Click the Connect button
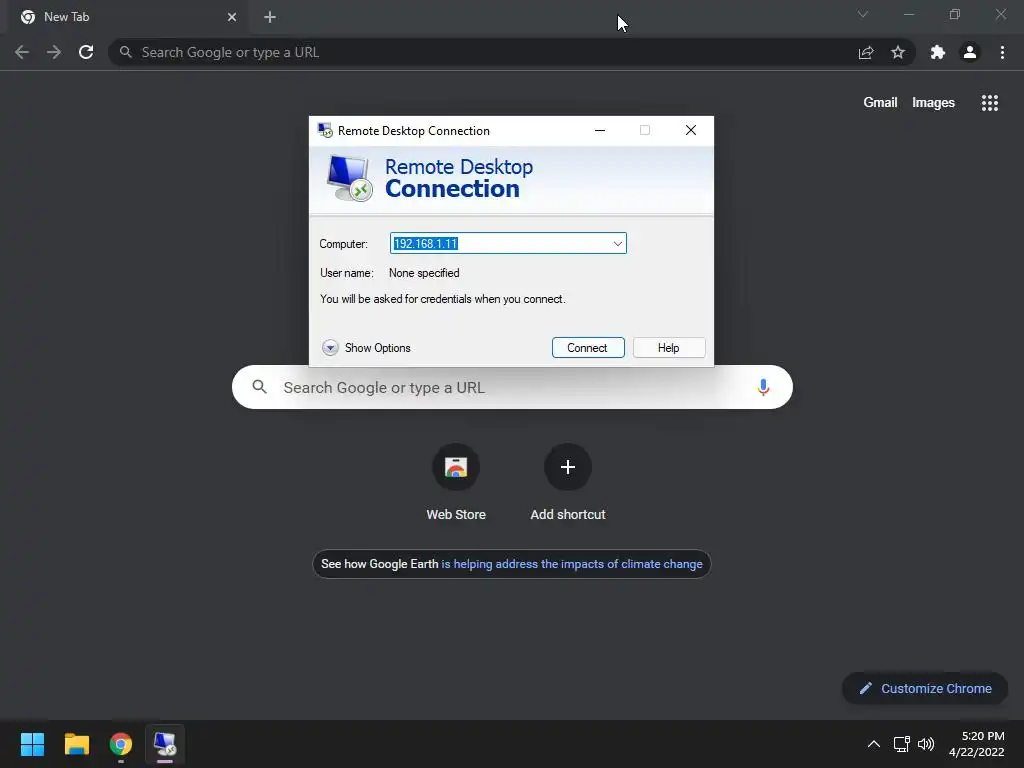 tap(588, 348)
